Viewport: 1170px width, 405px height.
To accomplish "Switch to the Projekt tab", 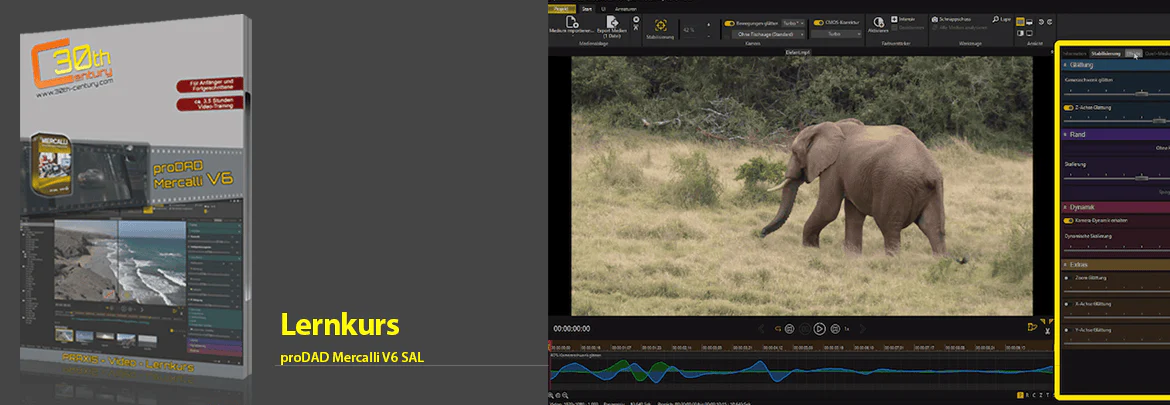I will point(562,9).
